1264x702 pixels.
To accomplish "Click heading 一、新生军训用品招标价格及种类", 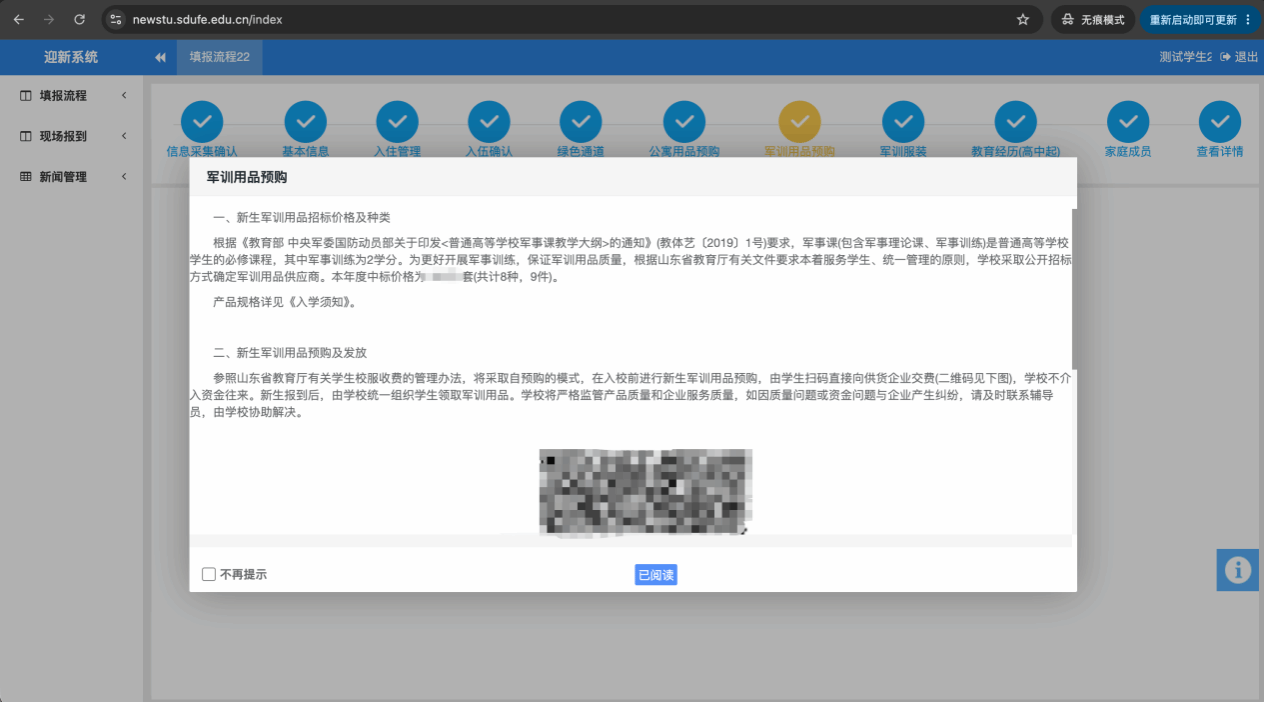I will coord(302,217).
